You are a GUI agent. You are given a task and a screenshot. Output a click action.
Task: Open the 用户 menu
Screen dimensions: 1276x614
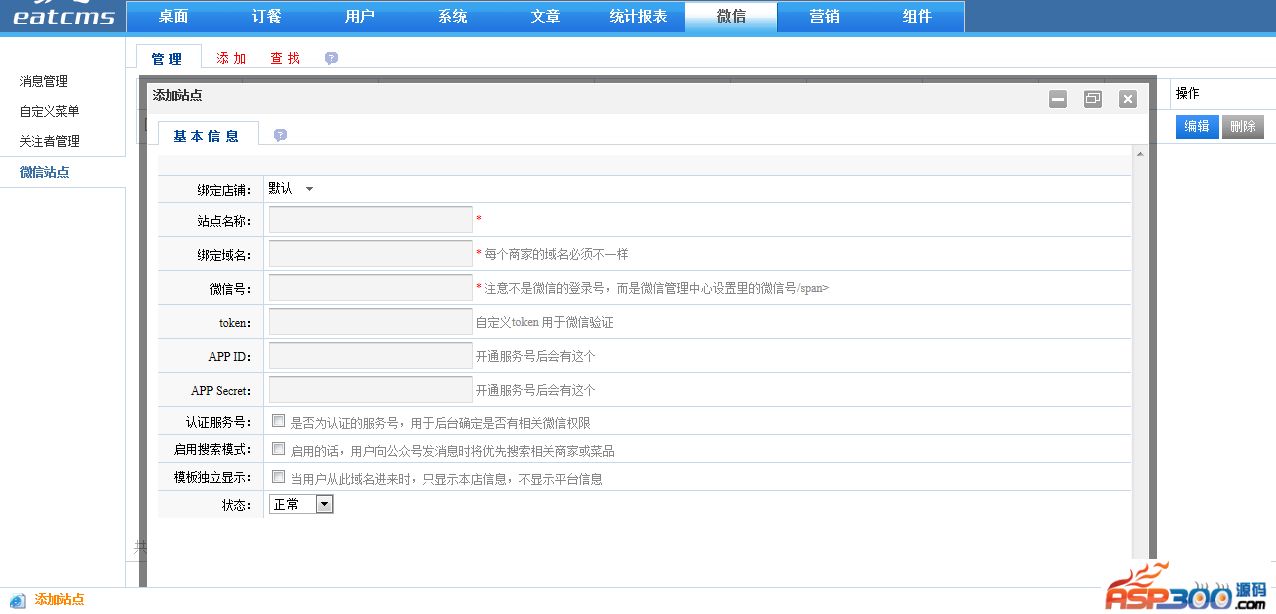pos(359,17)
